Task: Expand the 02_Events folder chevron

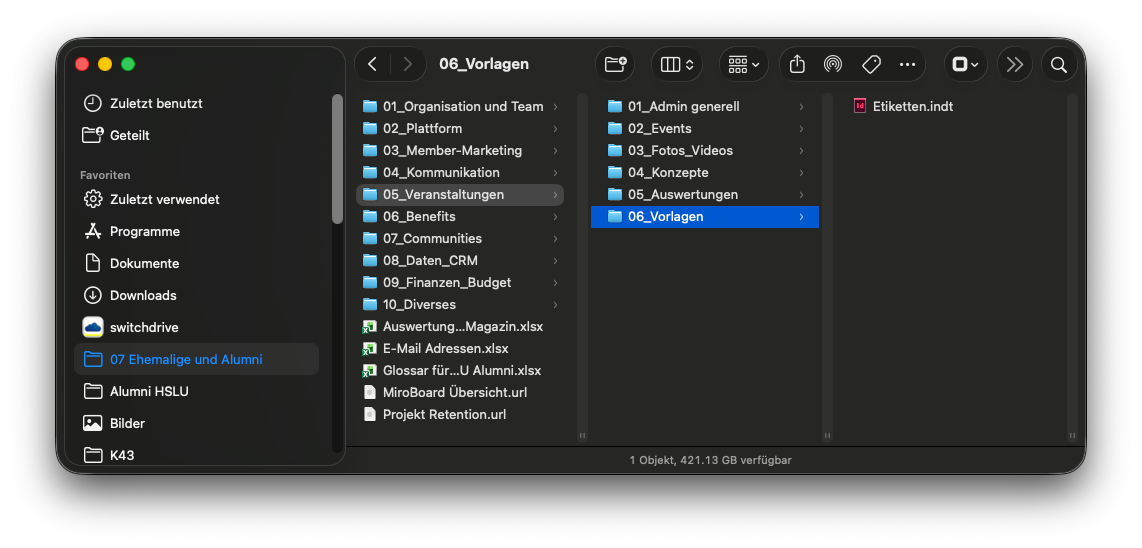Action: coord(801,129)
